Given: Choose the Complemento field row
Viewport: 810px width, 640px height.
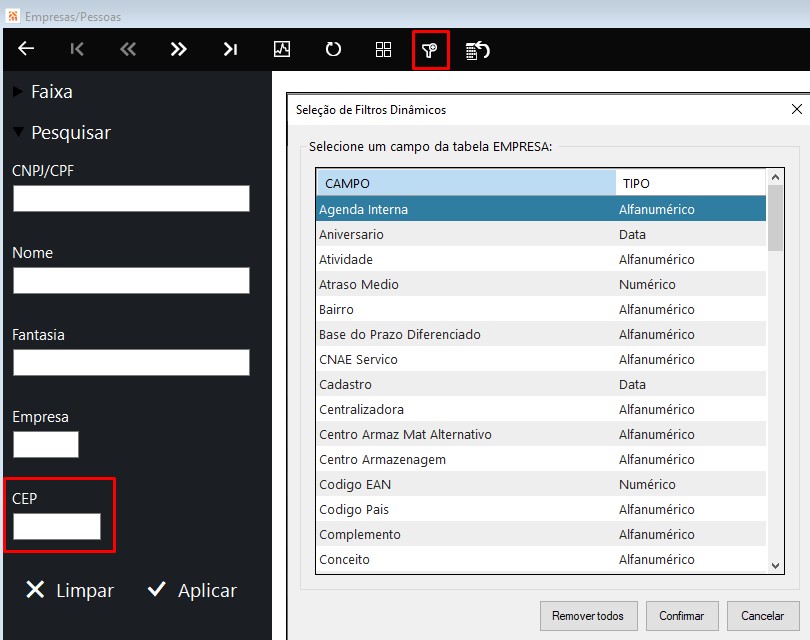Looking at the screenshot, I should point(541,534).
